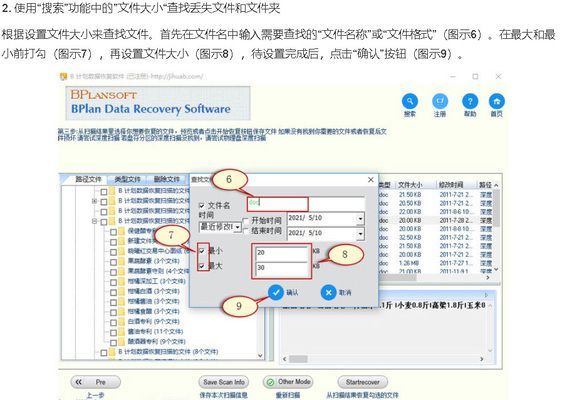Click the Register cart icon
Viewport: 562px width, 400px height.
point(440,101)
